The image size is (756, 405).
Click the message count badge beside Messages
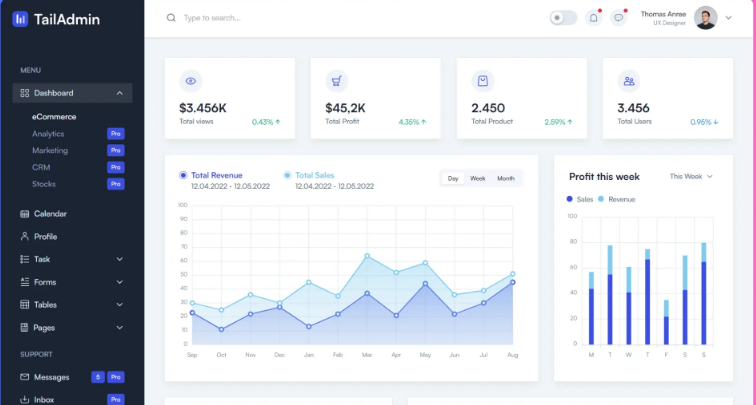click(97, 377)
